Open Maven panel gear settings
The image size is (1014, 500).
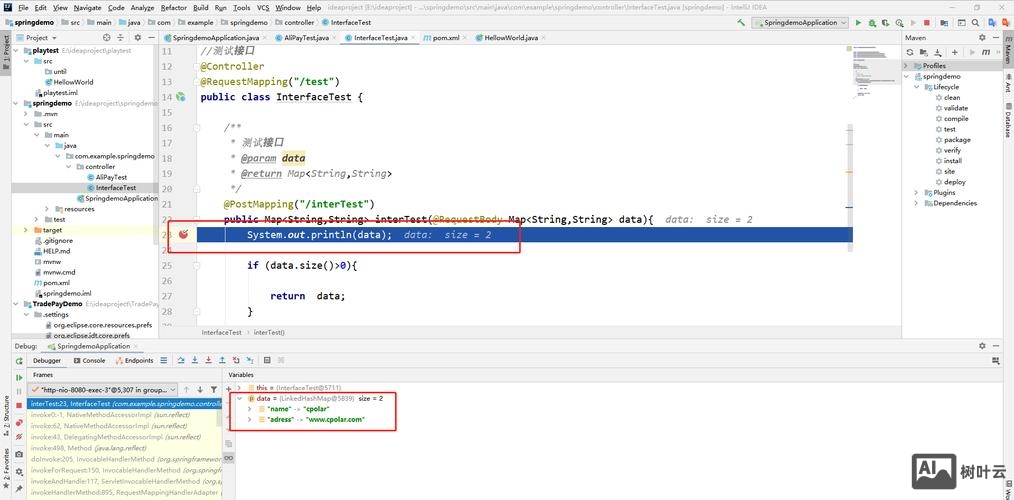(982, 38)
